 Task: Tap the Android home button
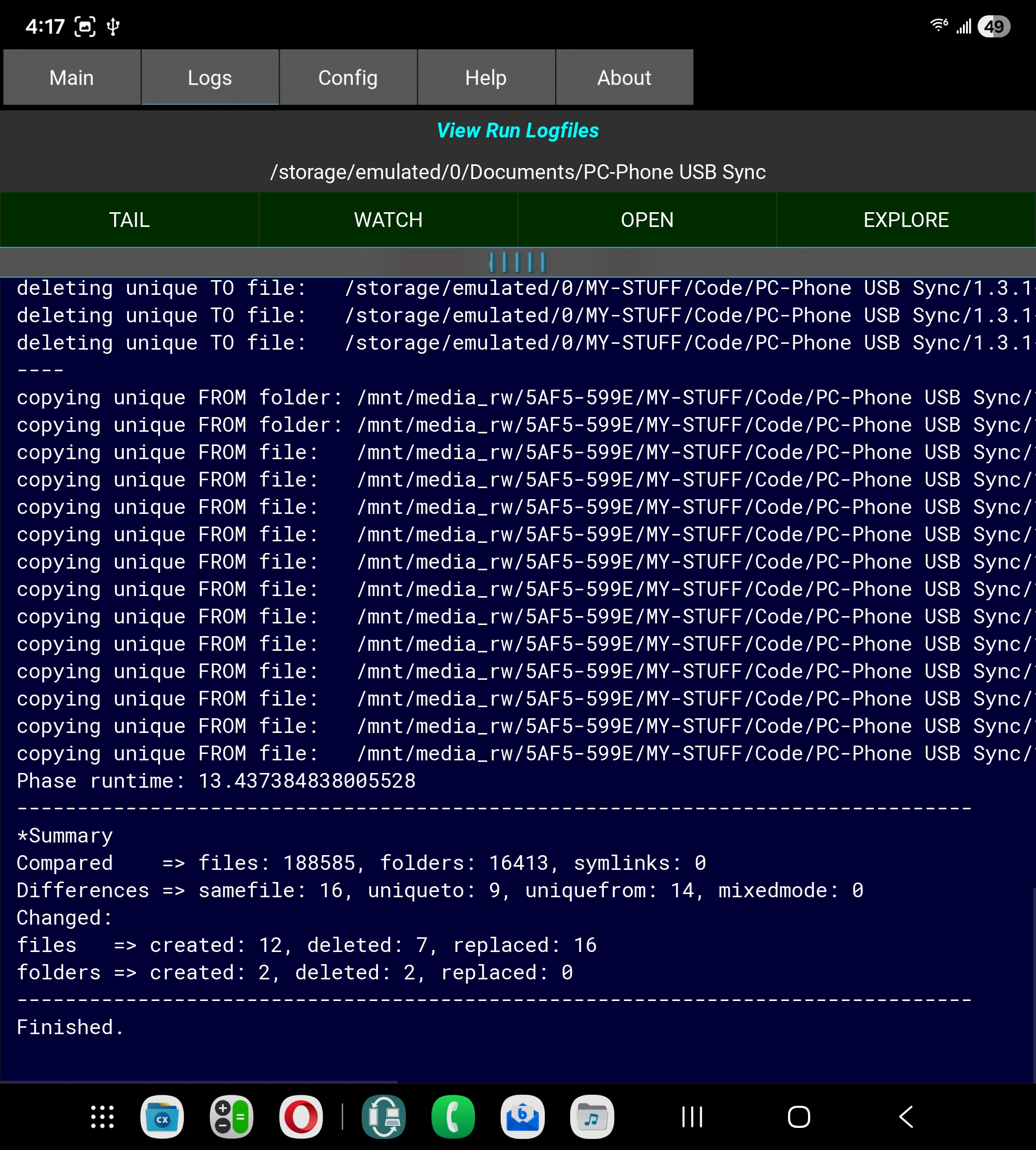pos(799,1117)
